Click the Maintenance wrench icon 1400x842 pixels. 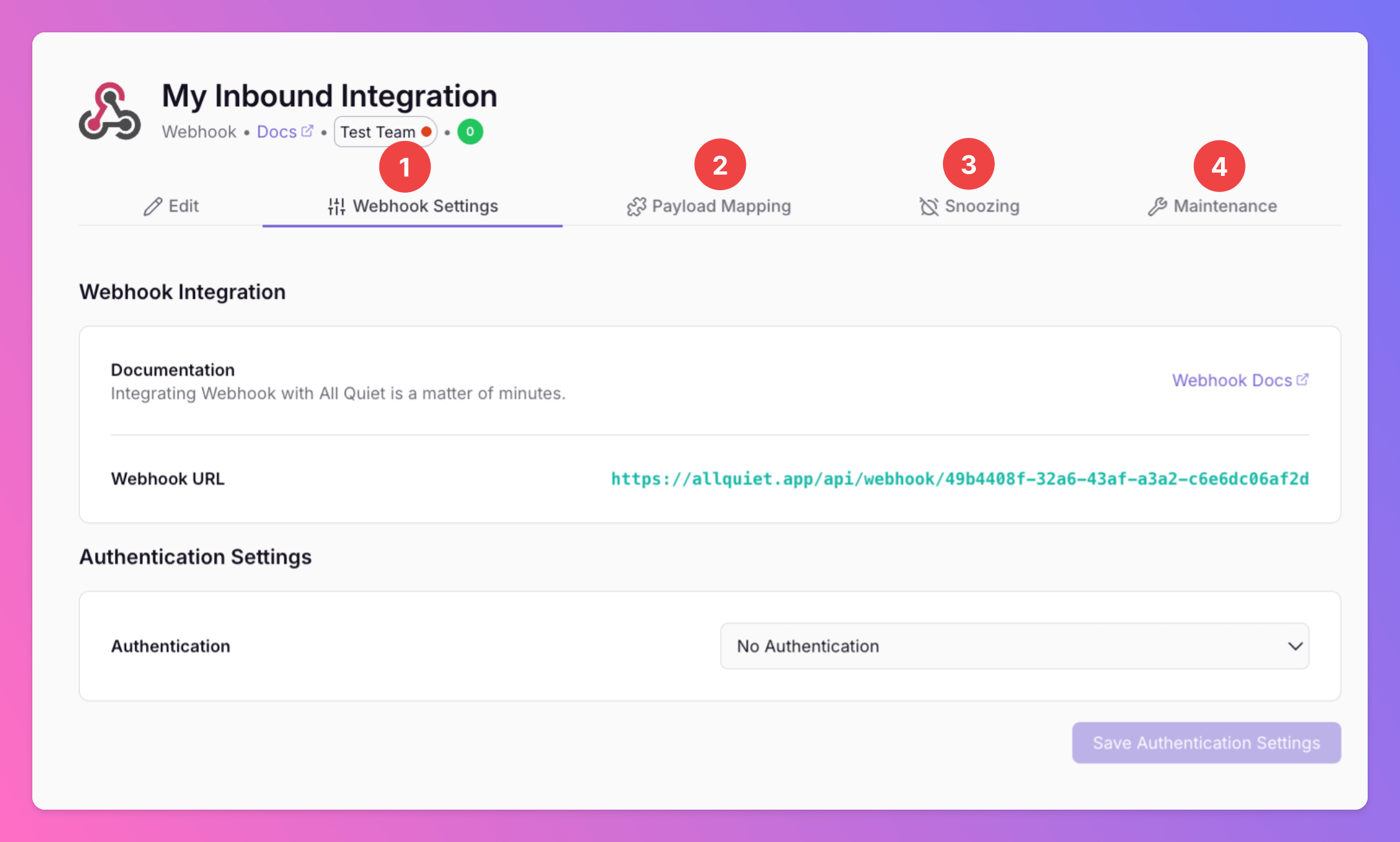[x=1157, y=207]
